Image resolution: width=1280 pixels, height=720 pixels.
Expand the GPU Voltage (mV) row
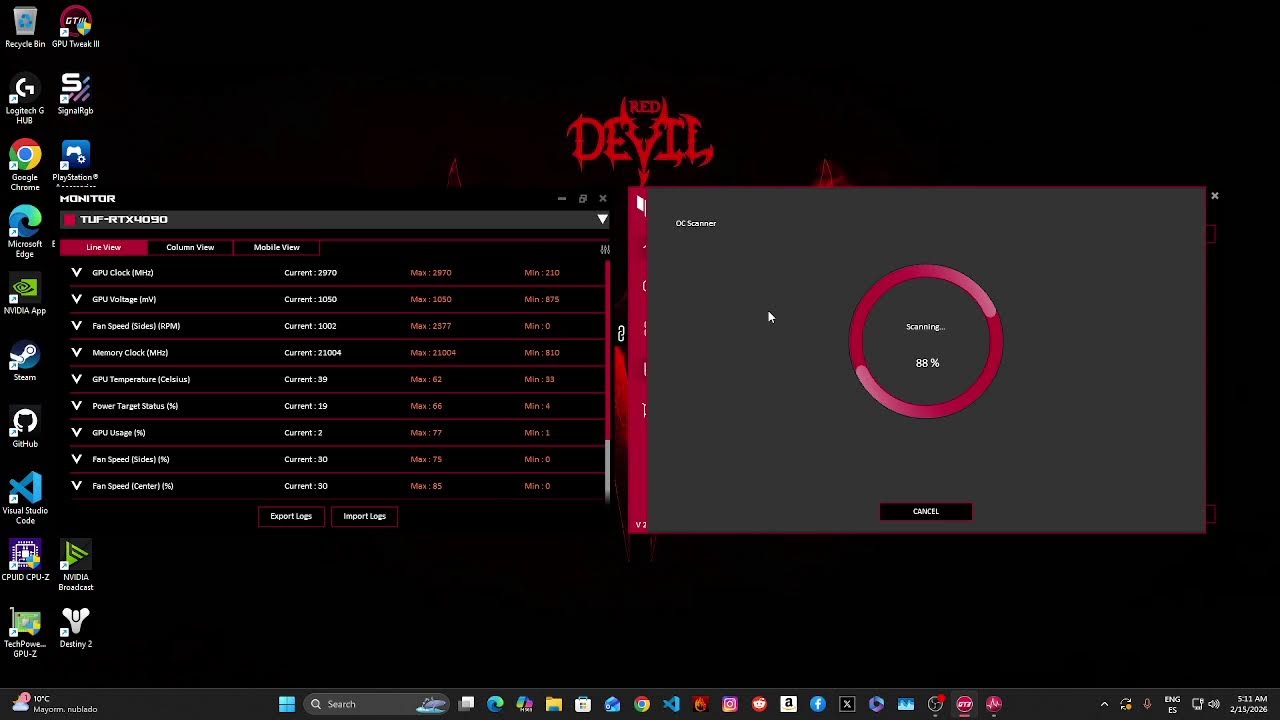pyautogui.click(x=76, y=299)
